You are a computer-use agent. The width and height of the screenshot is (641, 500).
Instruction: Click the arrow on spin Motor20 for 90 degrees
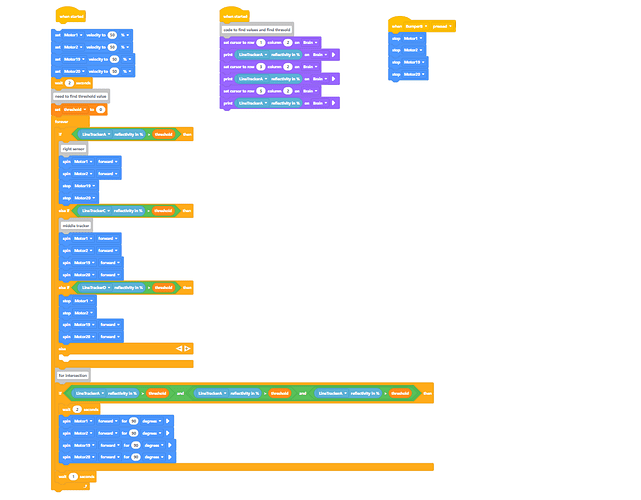(170, 457)
